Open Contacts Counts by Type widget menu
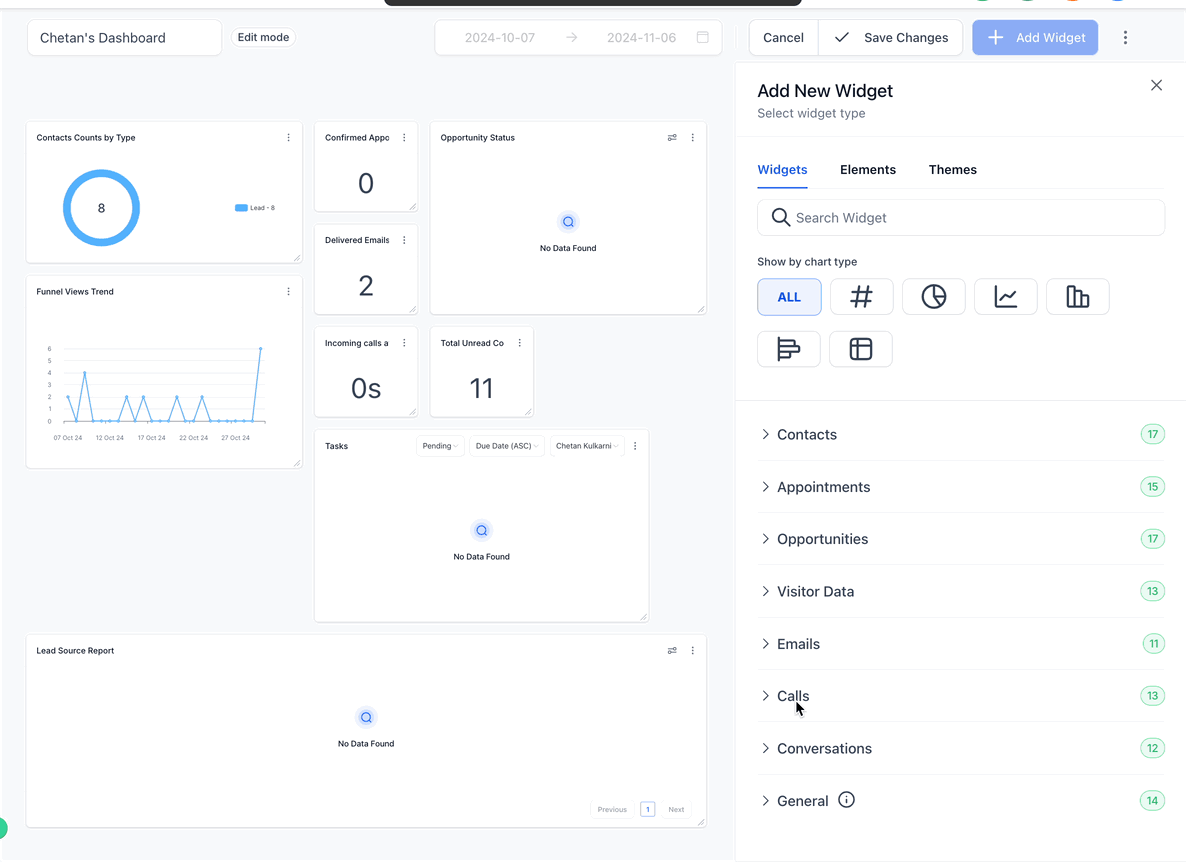This screenshot has height=862, width=1186. [x=288, y=138]
